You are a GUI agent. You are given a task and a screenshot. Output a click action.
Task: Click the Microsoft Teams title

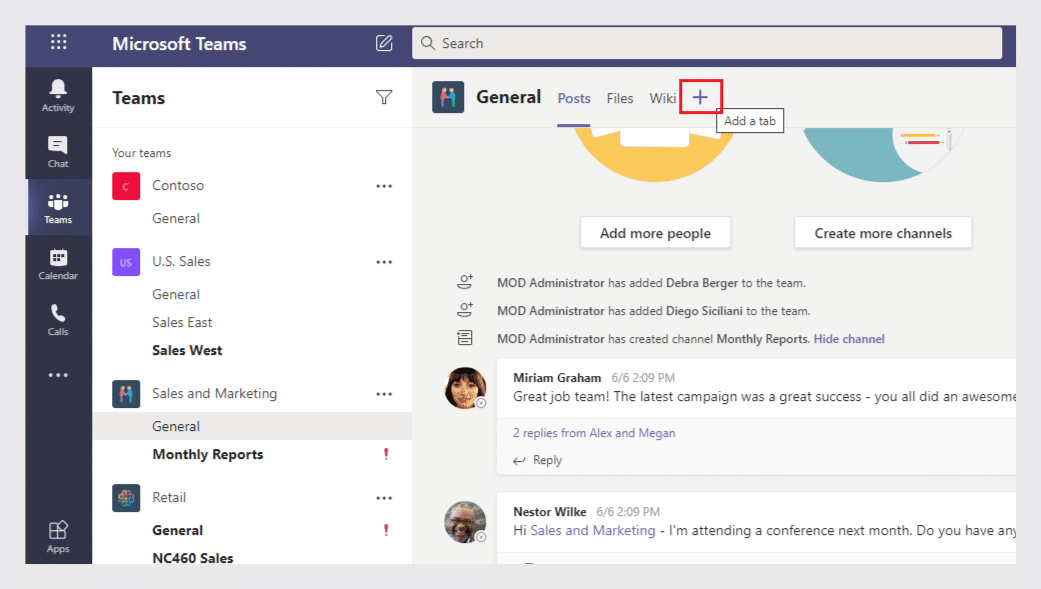[179, 44]
